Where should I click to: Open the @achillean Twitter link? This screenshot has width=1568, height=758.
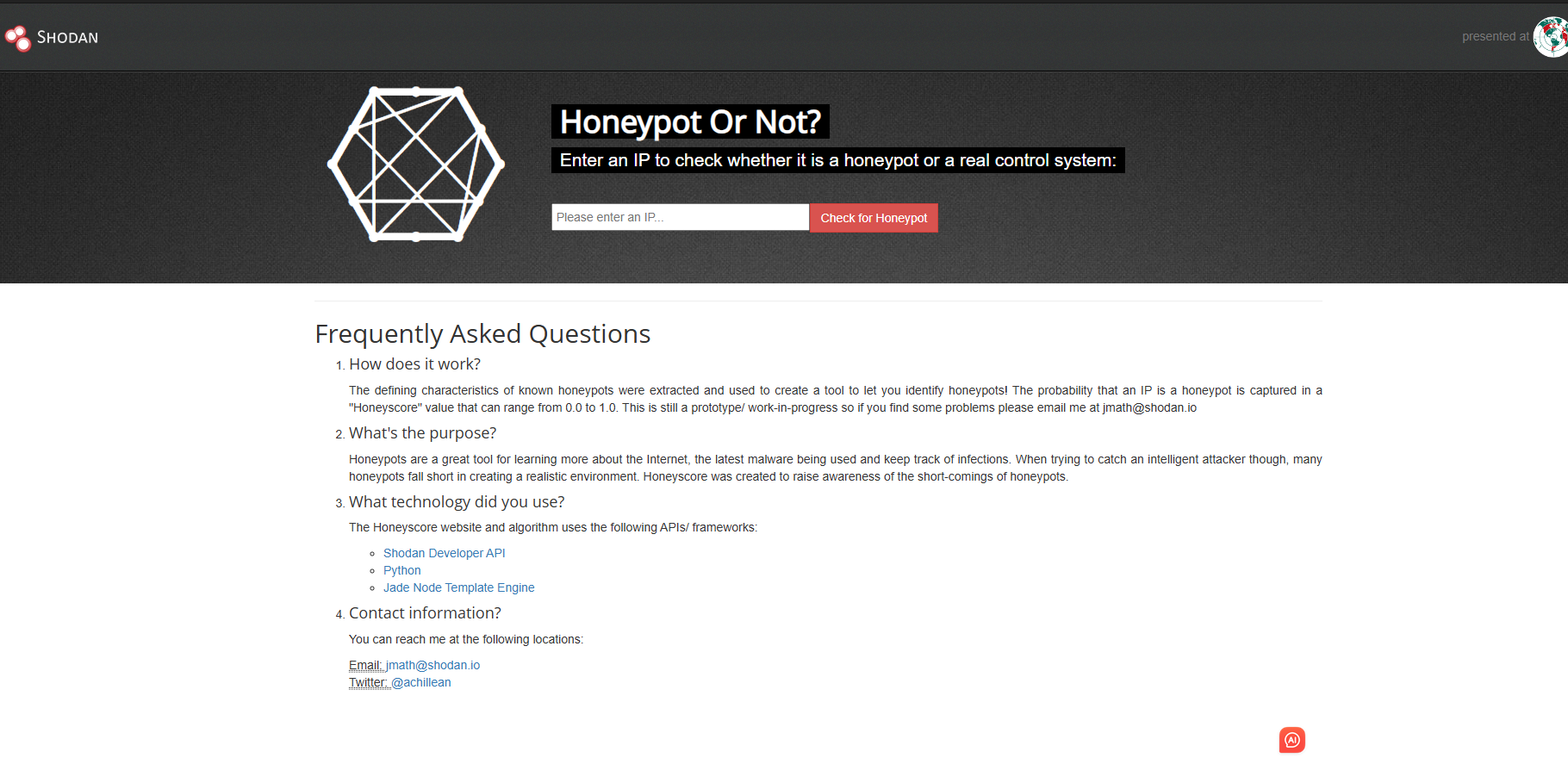pos(420,682)
